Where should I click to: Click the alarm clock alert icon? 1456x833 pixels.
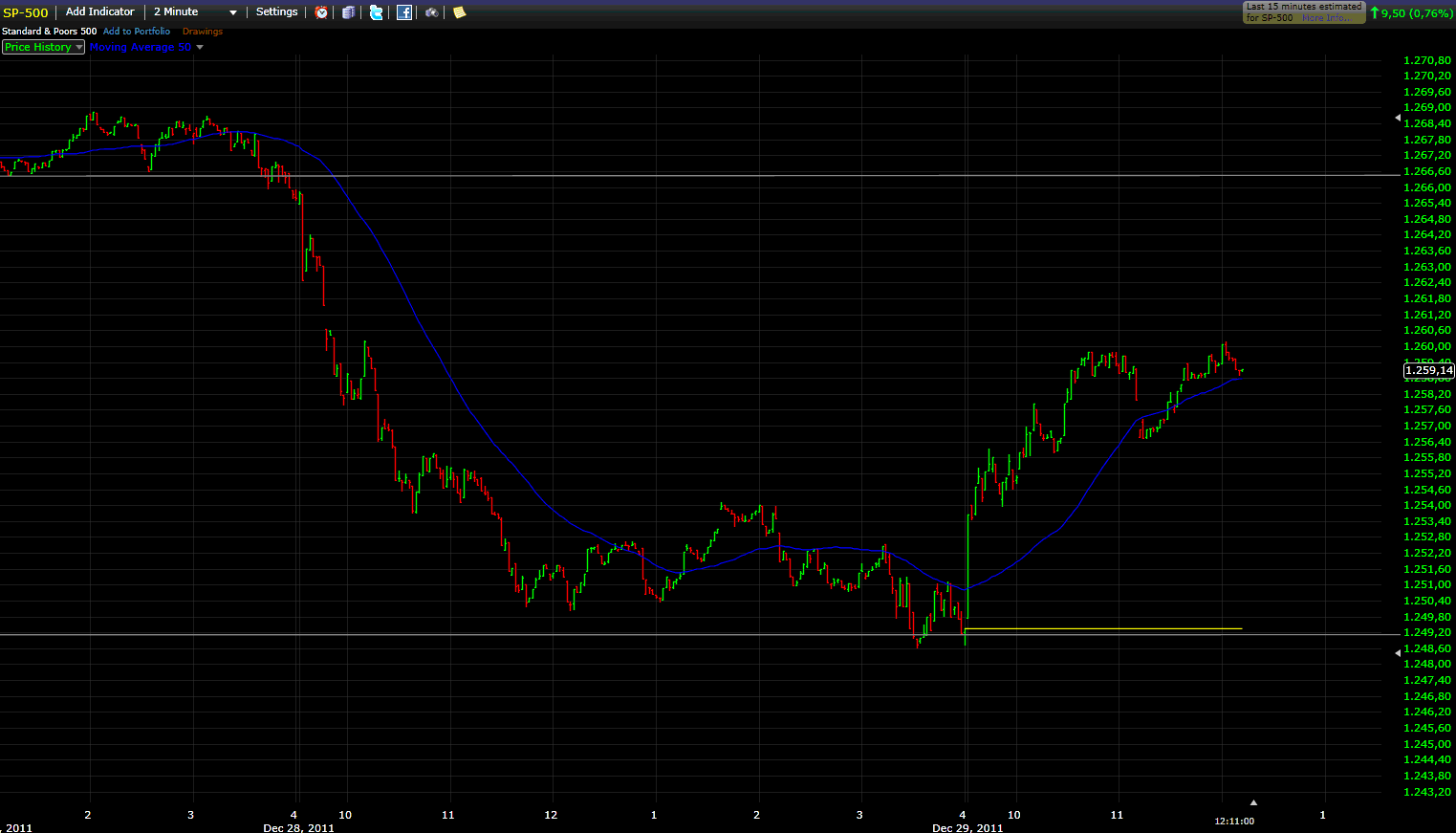[x=321, y=12]
